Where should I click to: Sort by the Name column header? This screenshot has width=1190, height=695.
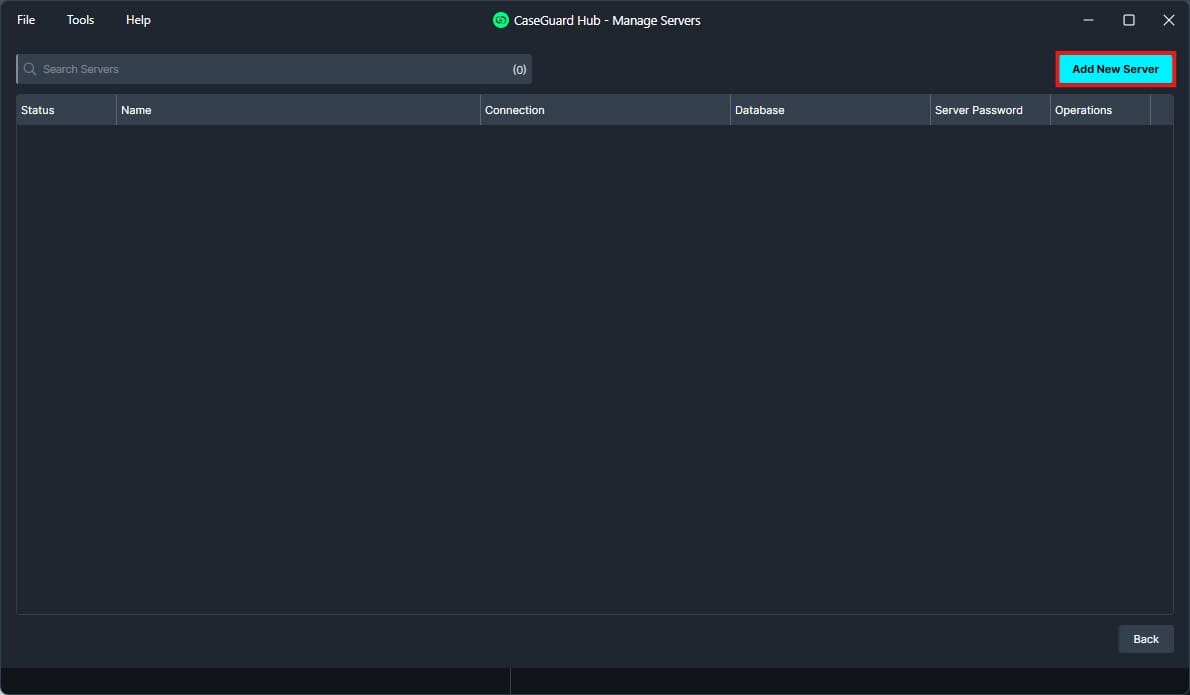coord(298,110)
